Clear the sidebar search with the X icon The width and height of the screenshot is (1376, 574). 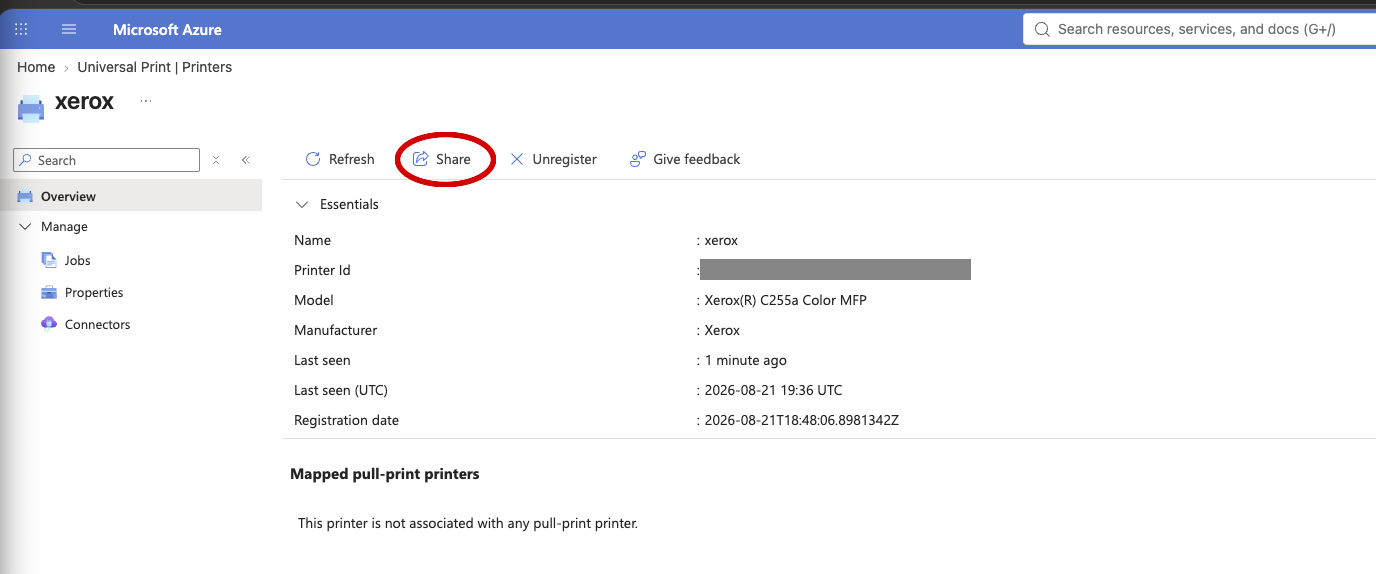pos(216,160)
